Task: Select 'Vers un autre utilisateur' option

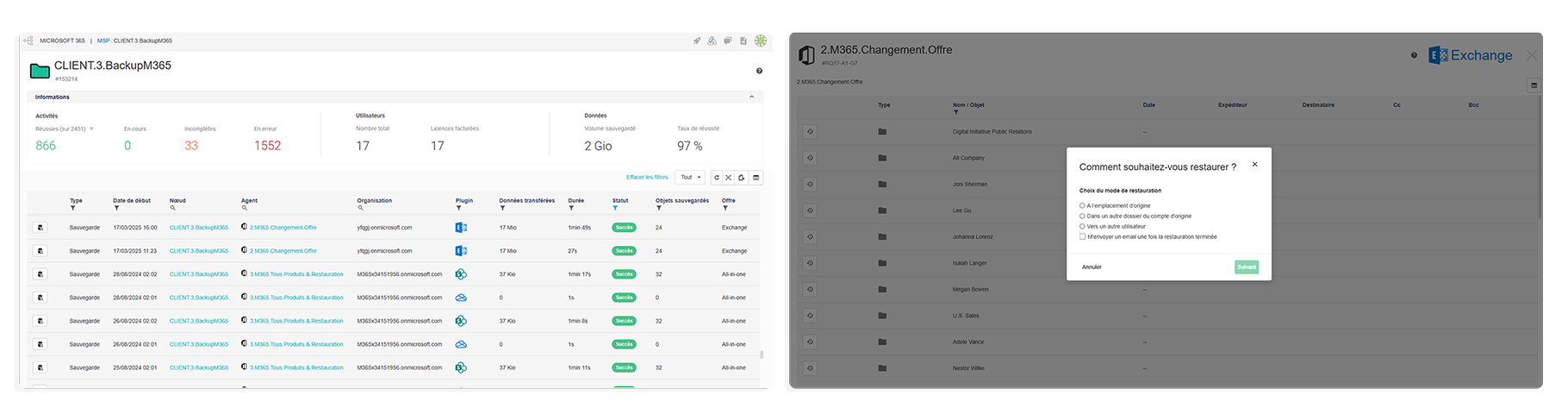Action: (x=1082, y=227)
